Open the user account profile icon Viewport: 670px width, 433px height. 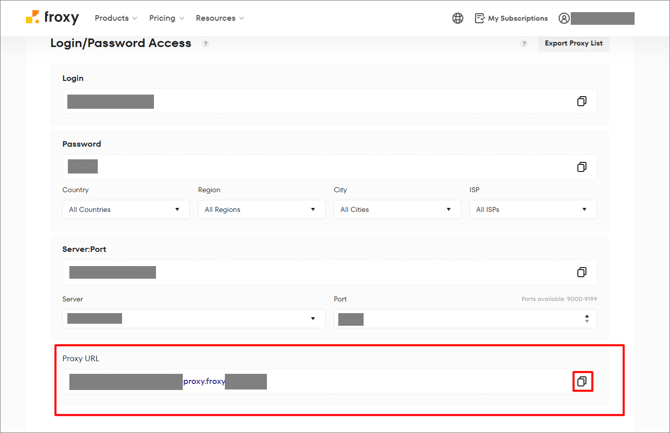(564, 18)
